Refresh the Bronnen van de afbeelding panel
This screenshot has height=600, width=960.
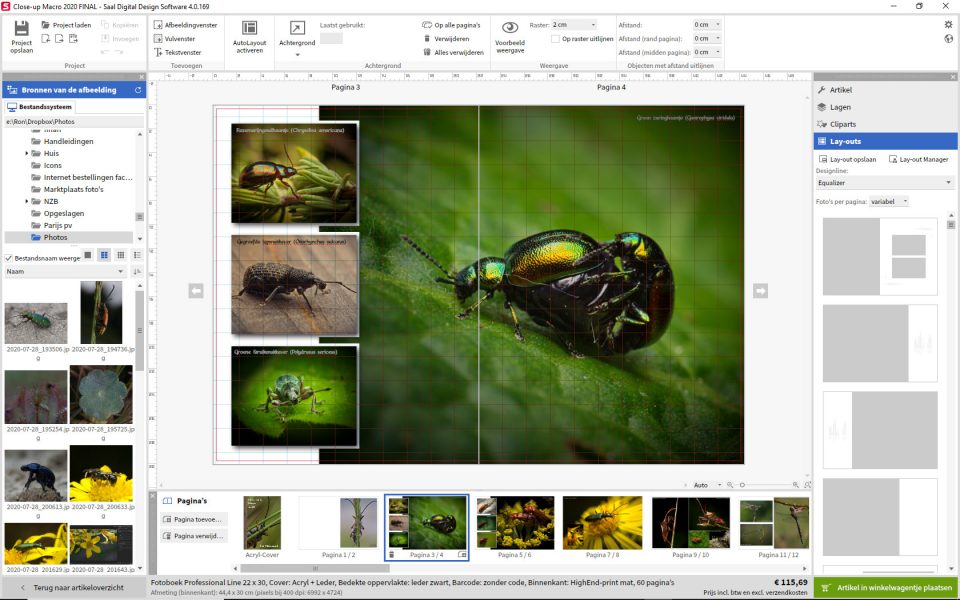coord(138,90)
